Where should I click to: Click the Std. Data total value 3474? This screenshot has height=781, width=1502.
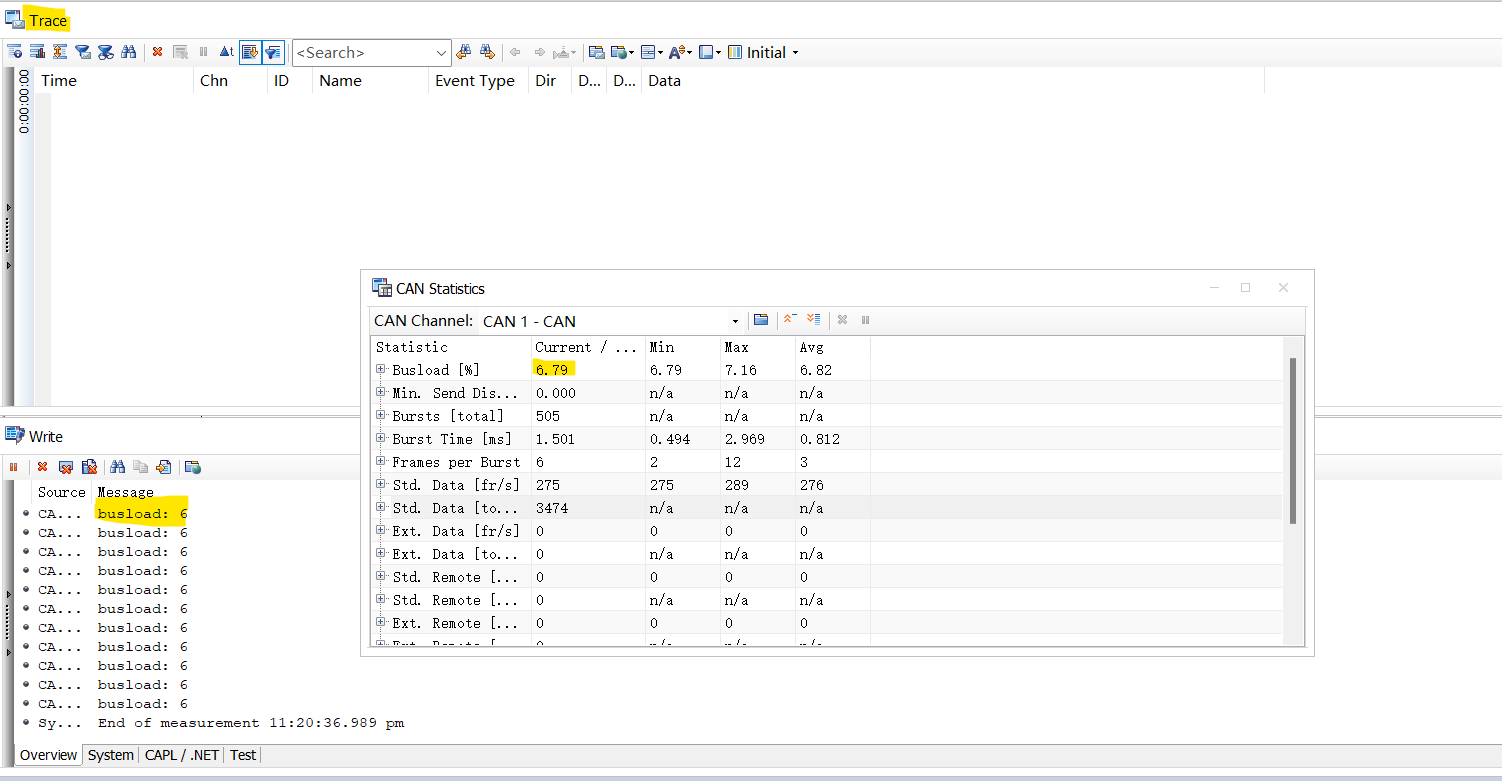point(552,508)
